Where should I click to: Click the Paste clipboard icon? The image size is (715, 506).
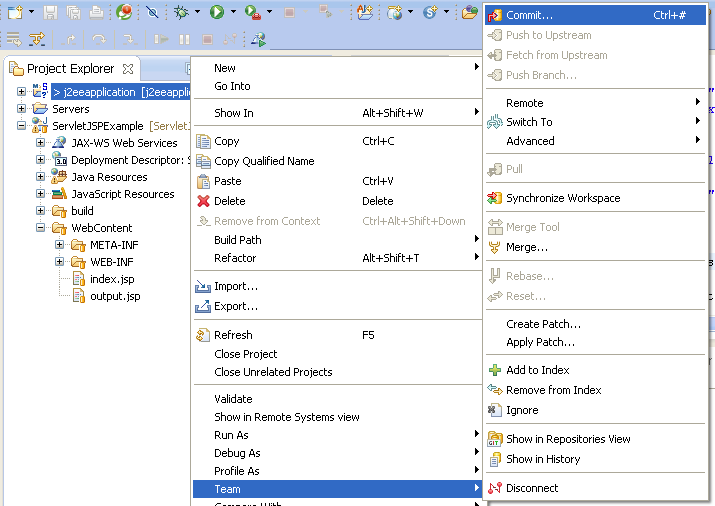tap(203, 181)
